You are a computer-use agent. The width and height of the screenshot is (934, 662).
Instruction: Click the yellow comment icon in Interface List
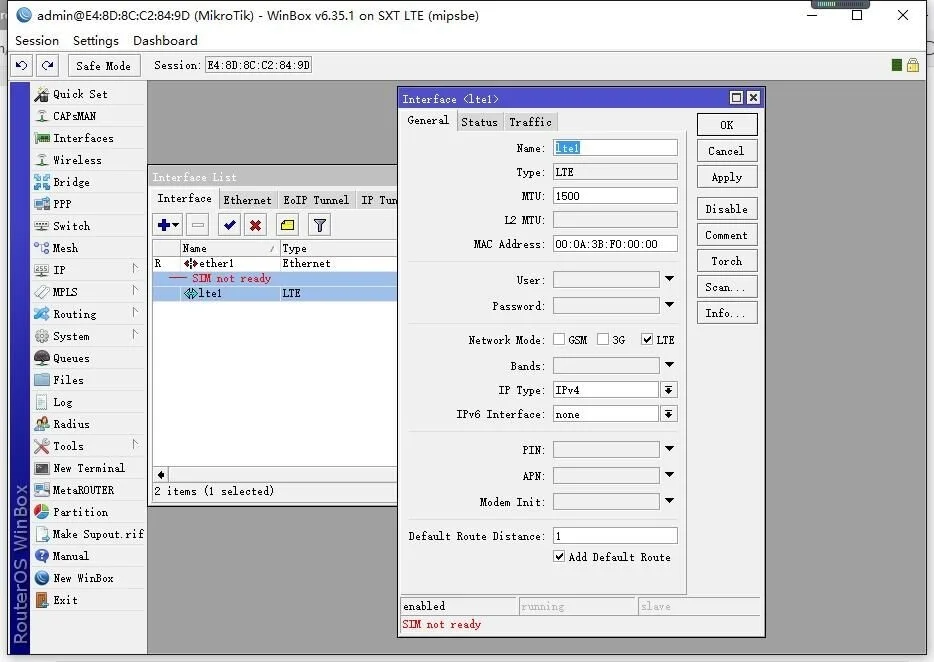click(x=288, y=225)
